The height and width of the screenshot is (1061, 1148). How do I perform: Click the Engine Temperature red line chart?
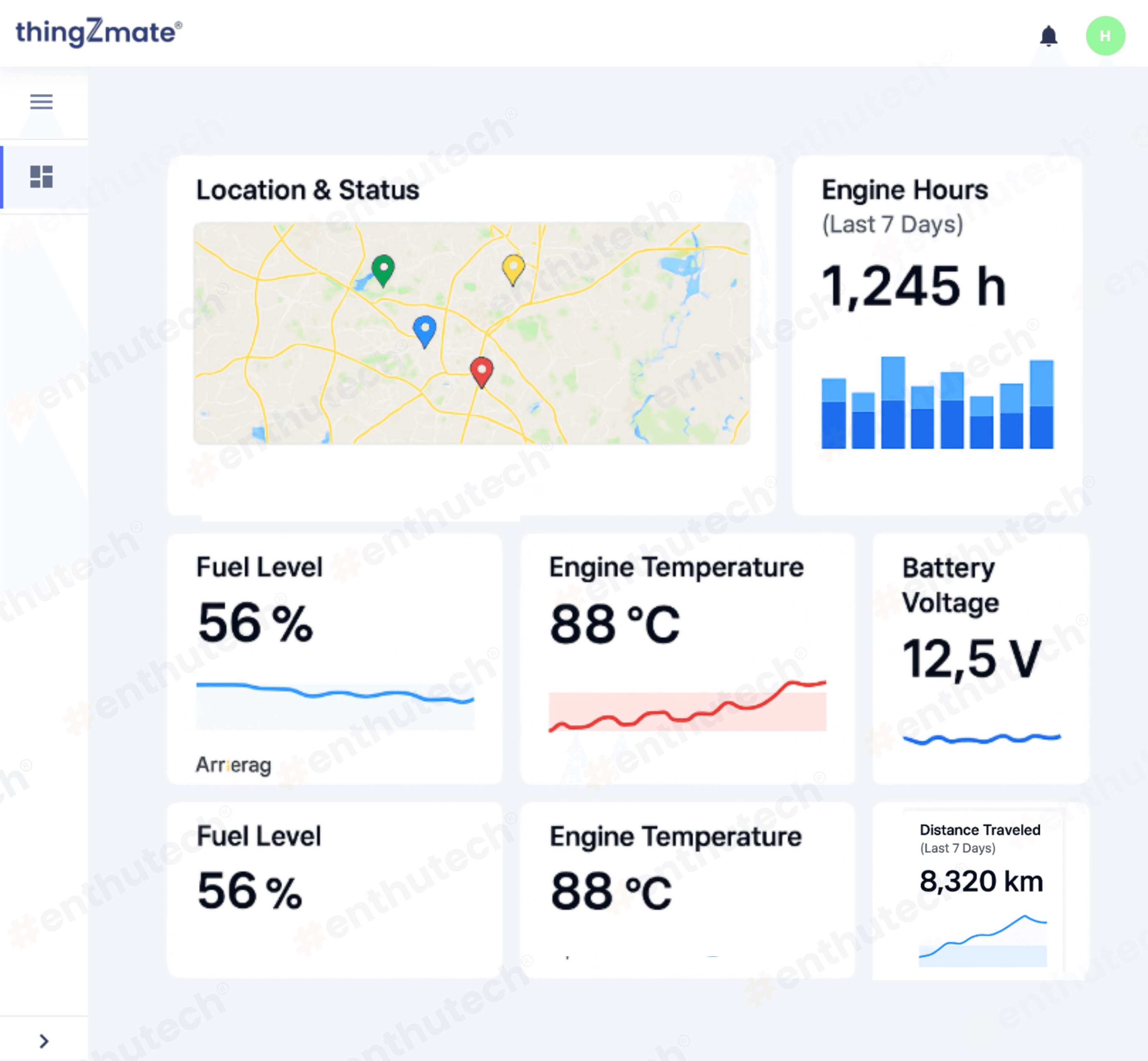[687, 707]
